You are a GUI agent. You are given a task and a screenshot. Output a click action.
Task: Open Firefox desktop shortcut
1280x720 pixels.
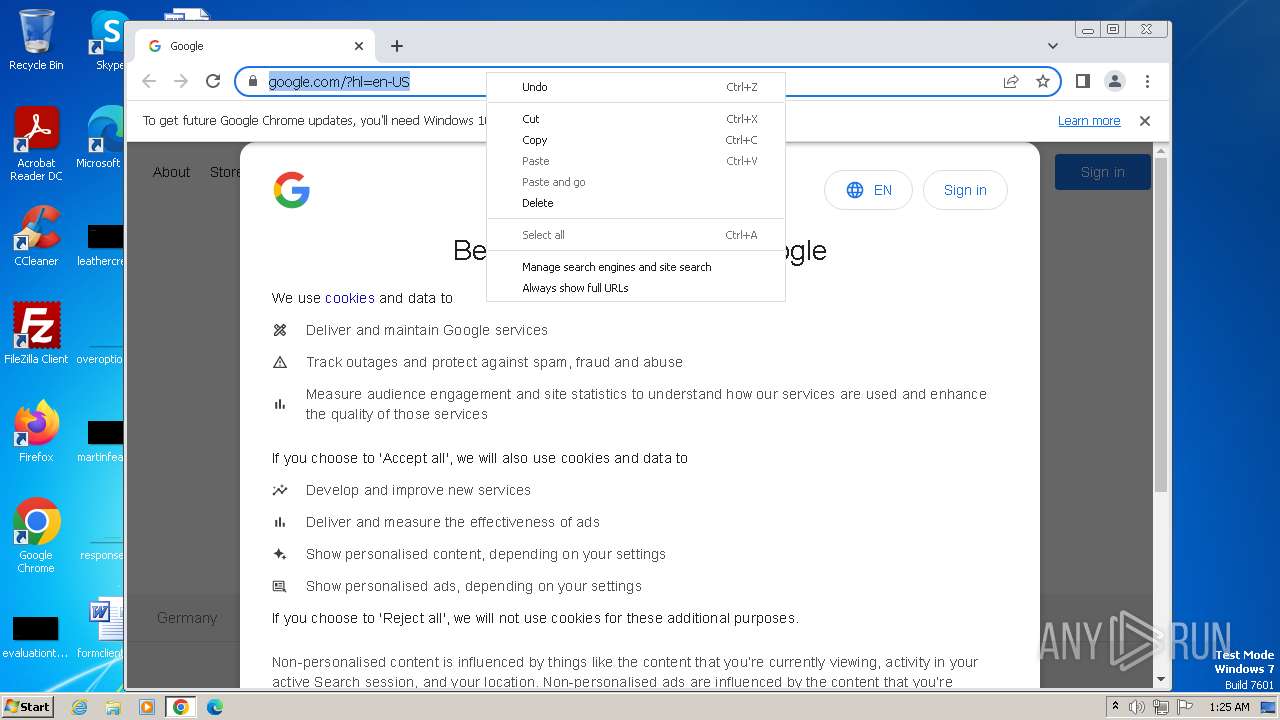pyautogui.click(x=36, y=432)
